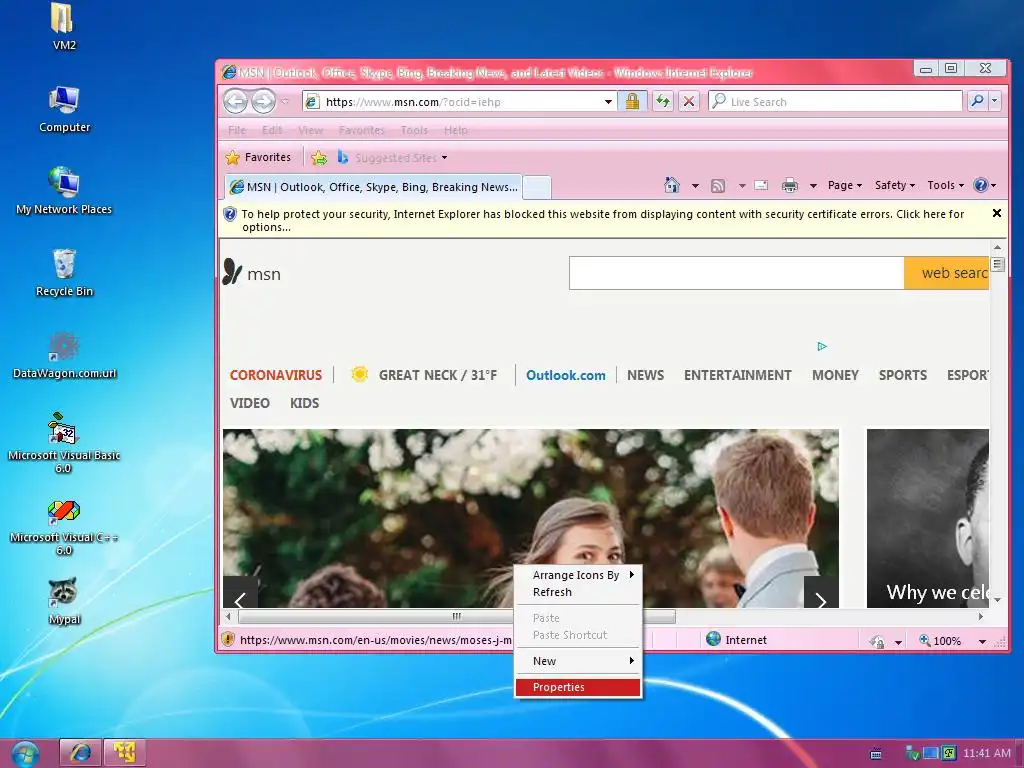Open the Home button dropdown arrow
1024x768 pixels.
coord(695,186)
